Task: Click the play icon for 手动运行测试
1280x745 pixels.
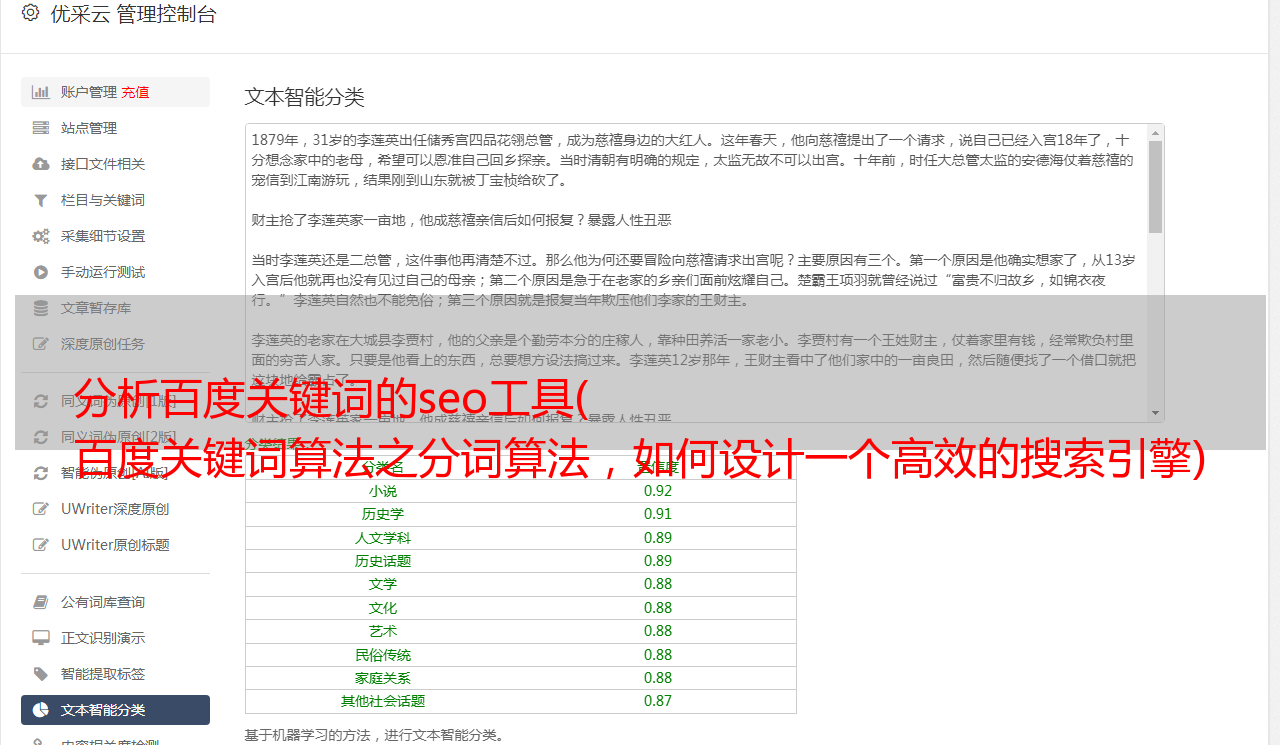Action: [41, 272]
